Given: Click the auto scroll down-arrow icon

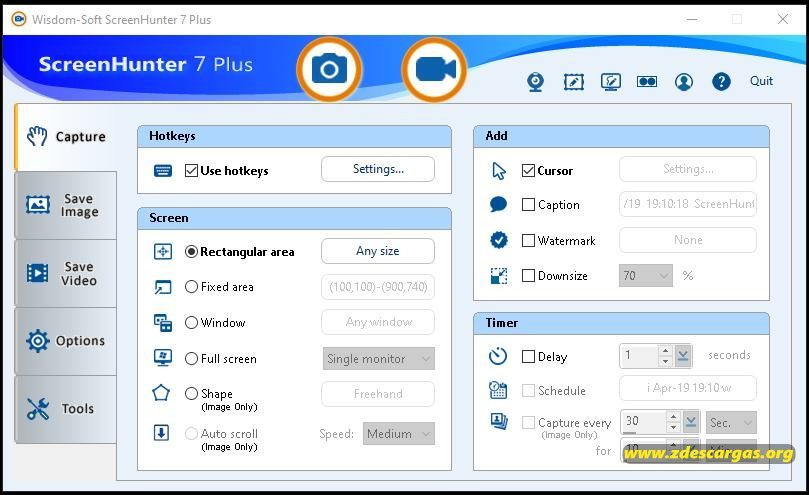Looking at the screenshot, I should click(161, 433).
